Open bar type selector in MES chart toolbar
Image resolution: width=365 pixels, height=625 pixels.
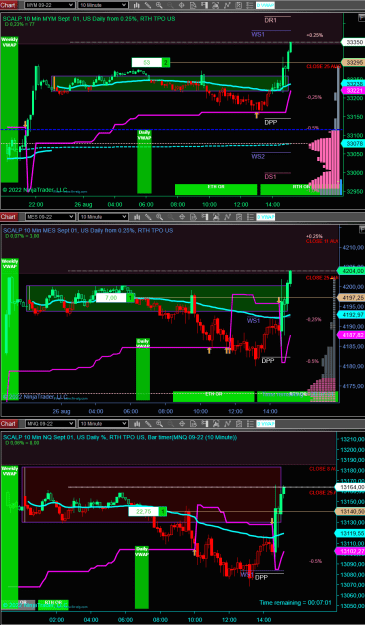tap(136, 217)
